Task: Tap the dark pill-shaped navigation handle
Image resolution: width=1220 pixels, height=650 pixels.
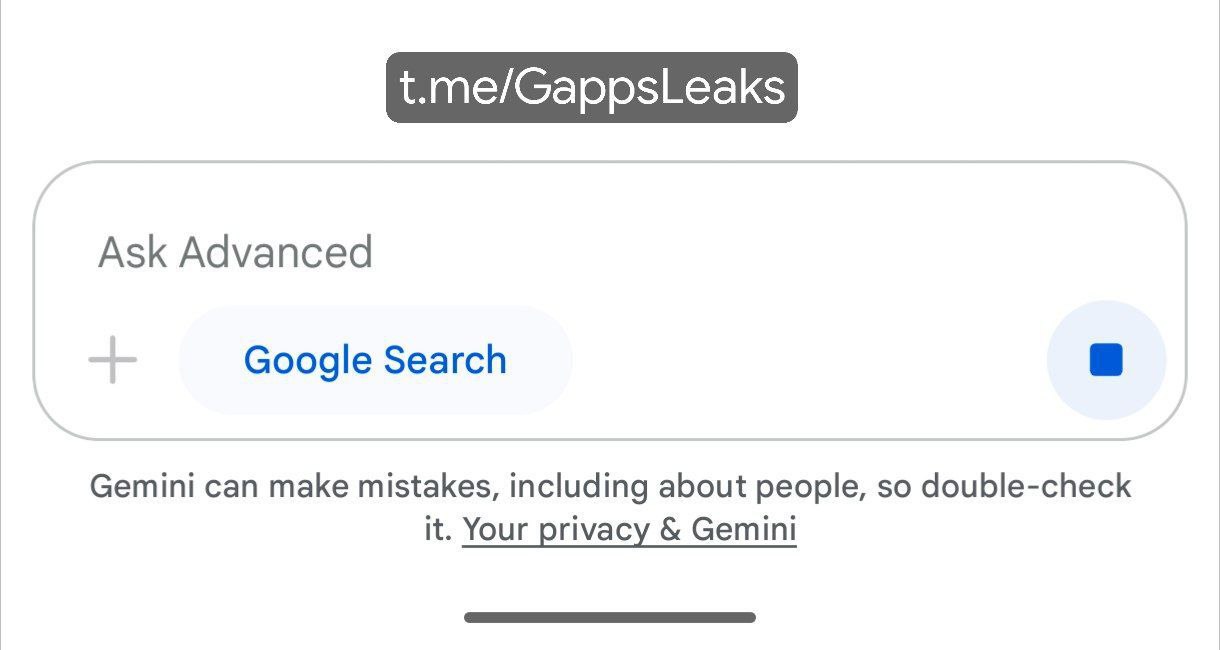Action: (x=610, y=618)
